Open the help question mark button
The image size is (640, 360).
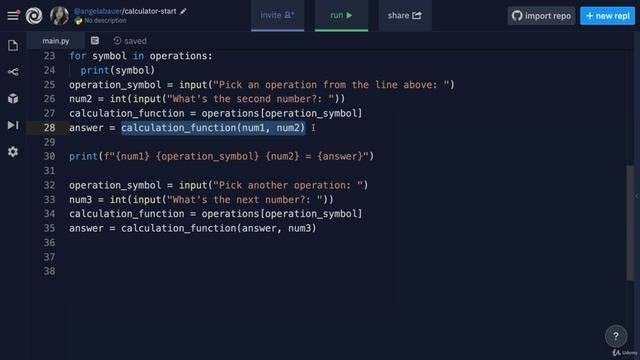tap(616, 336)
